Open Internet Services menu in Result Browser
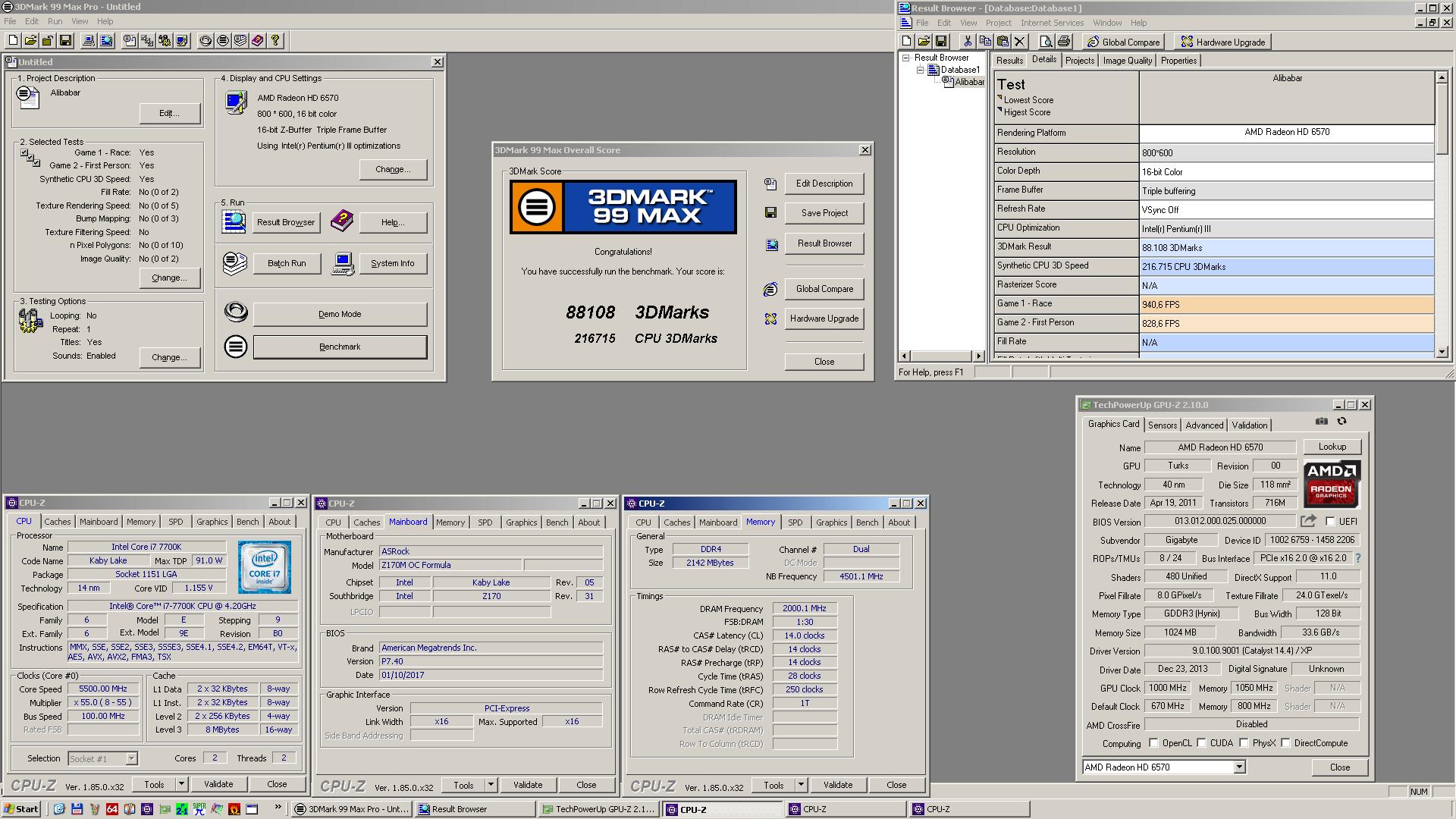This screenshot has width=1456, height=819. tap(1052, 23)
